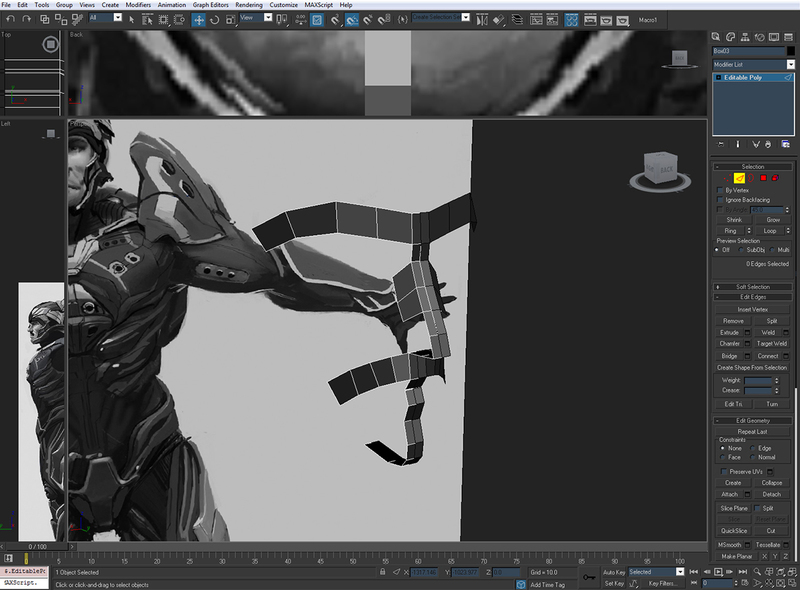The image size is (800, 590).
Task: Open the Utilities command panel tab
Action: (788, 37)
